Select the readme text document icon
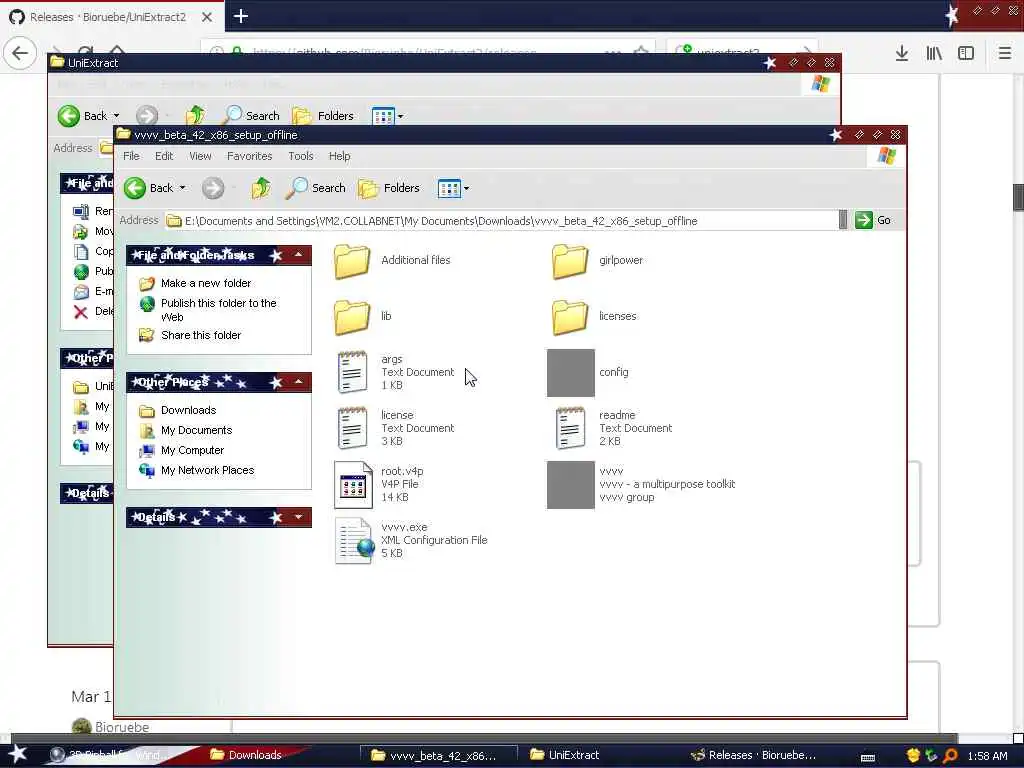Viewport: 1024px width, 768px height. tap(570, 428)
